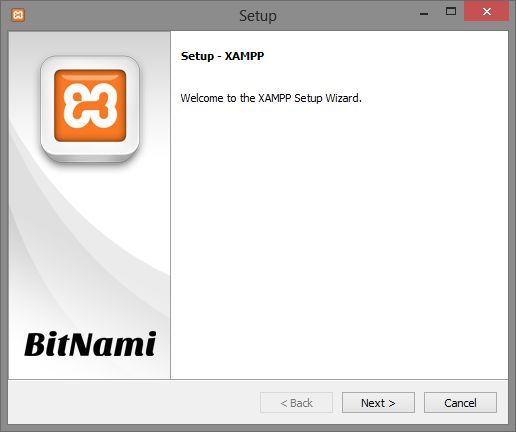Click the large XAMPP logo
Viewport: 516px width, 432px height.
pos(90,109)
